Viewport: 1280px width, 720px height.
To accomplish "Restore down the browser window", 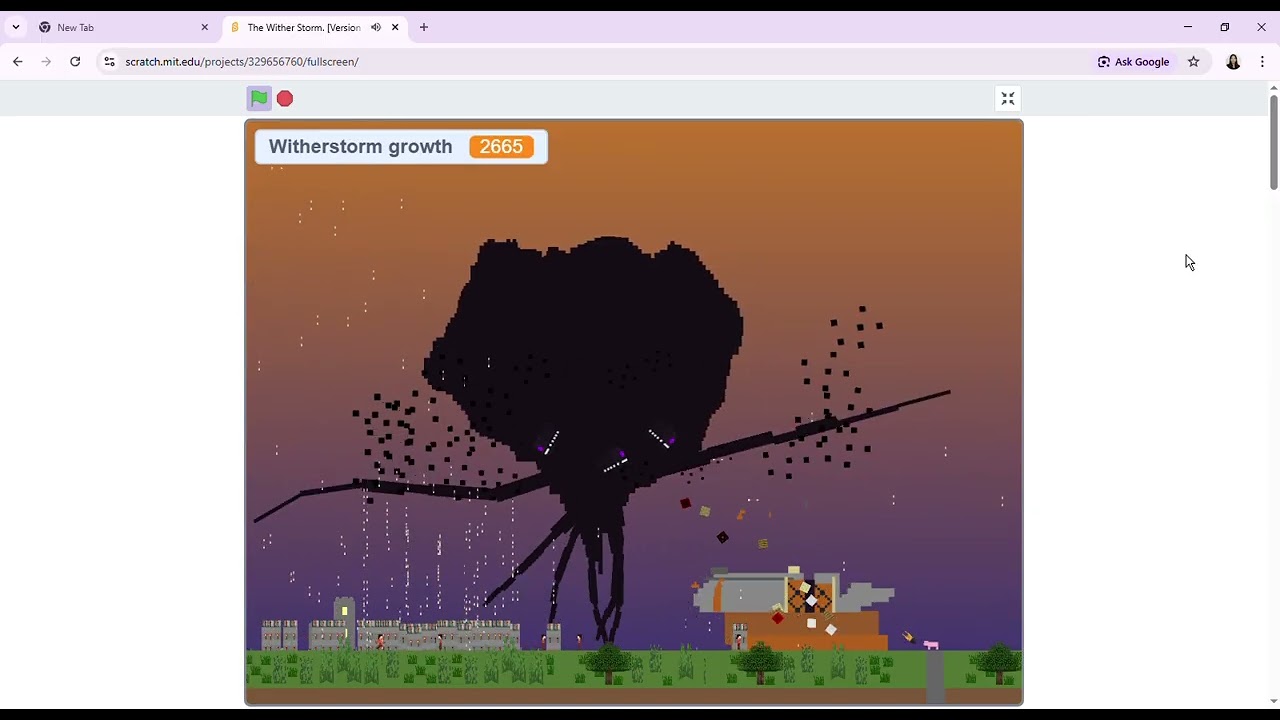I will point(1225,28).
